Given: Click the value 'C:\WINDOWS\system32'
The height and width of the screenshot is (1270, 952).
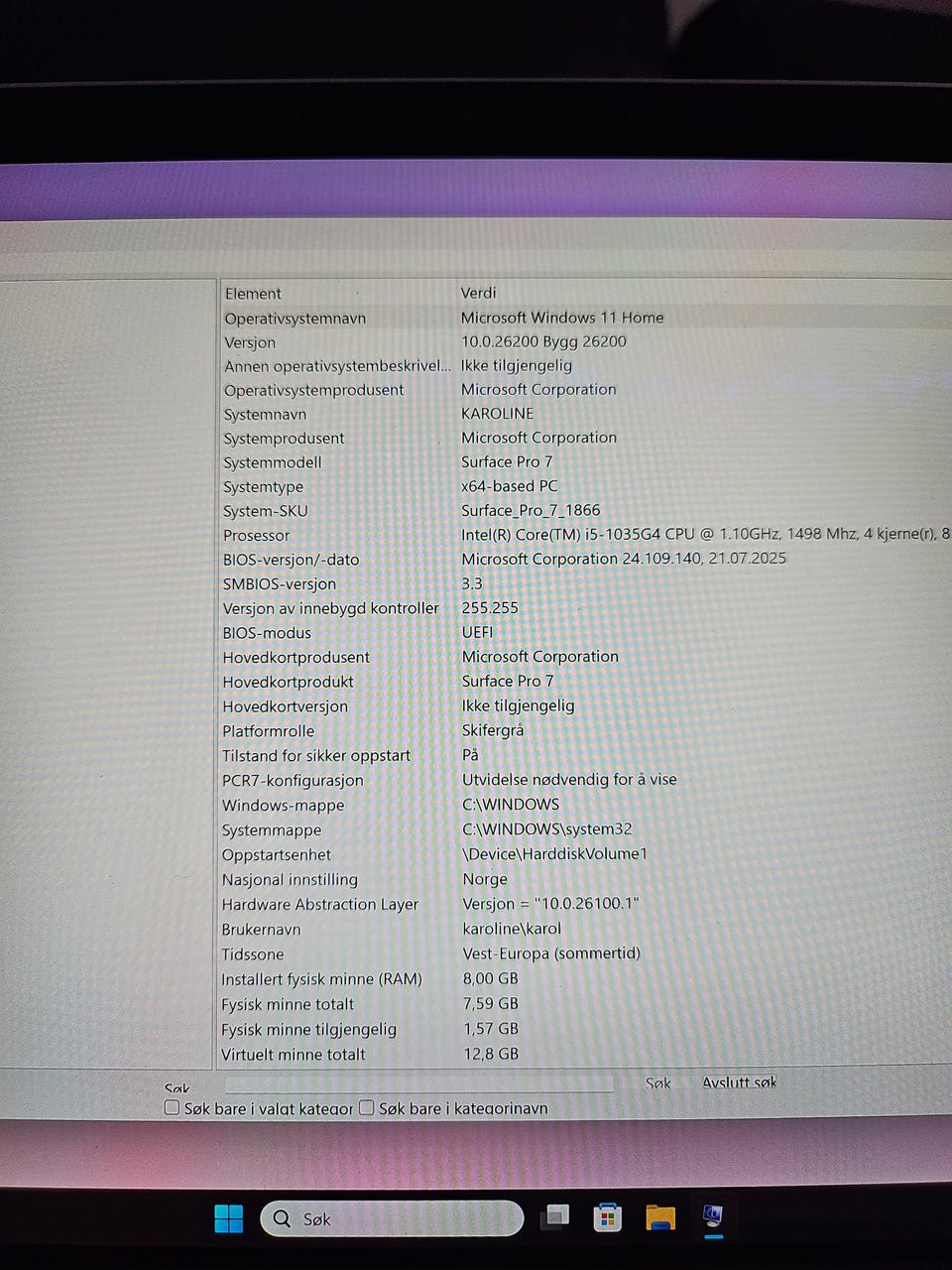Looking at the screenshot, I should pos(546,828).
